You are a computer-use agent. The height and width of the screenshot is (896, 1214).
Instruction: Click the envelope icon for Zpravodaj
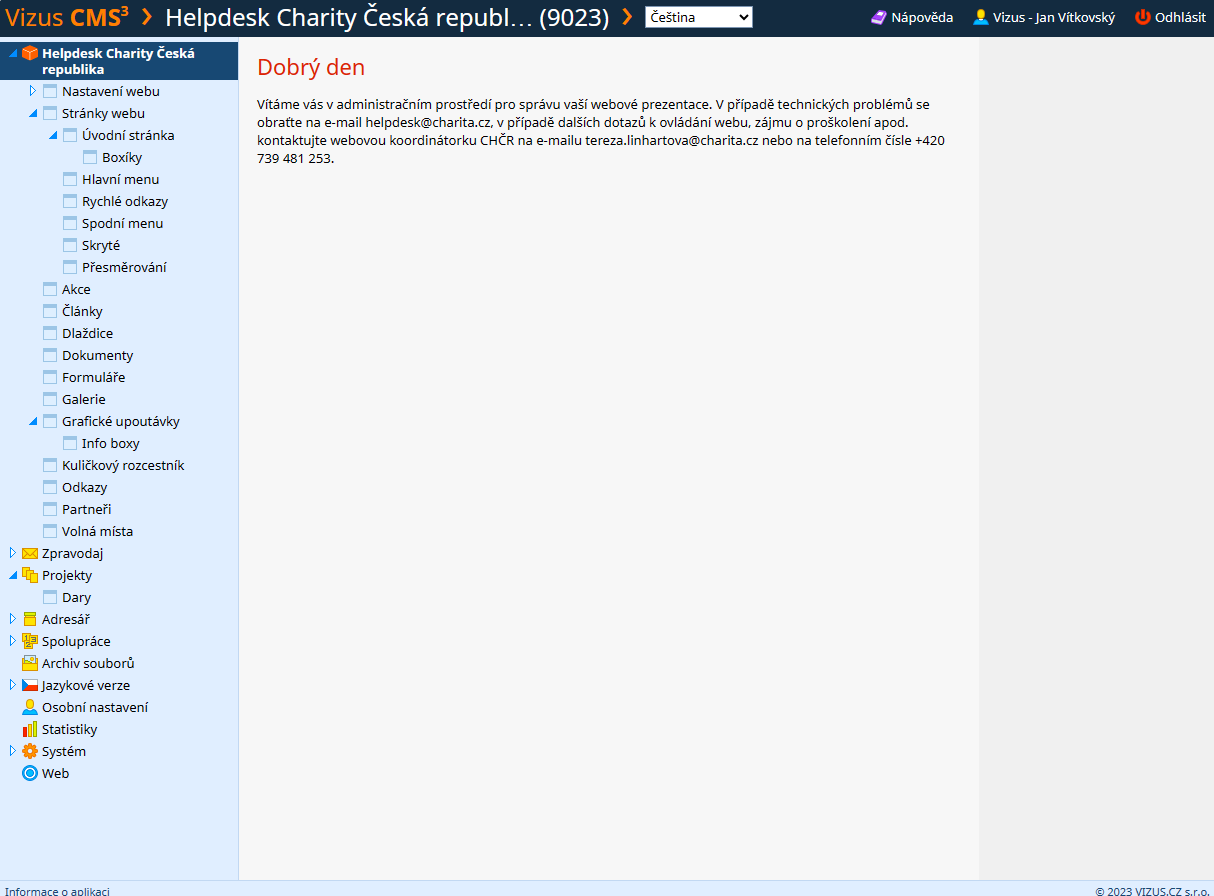[30, 553]
